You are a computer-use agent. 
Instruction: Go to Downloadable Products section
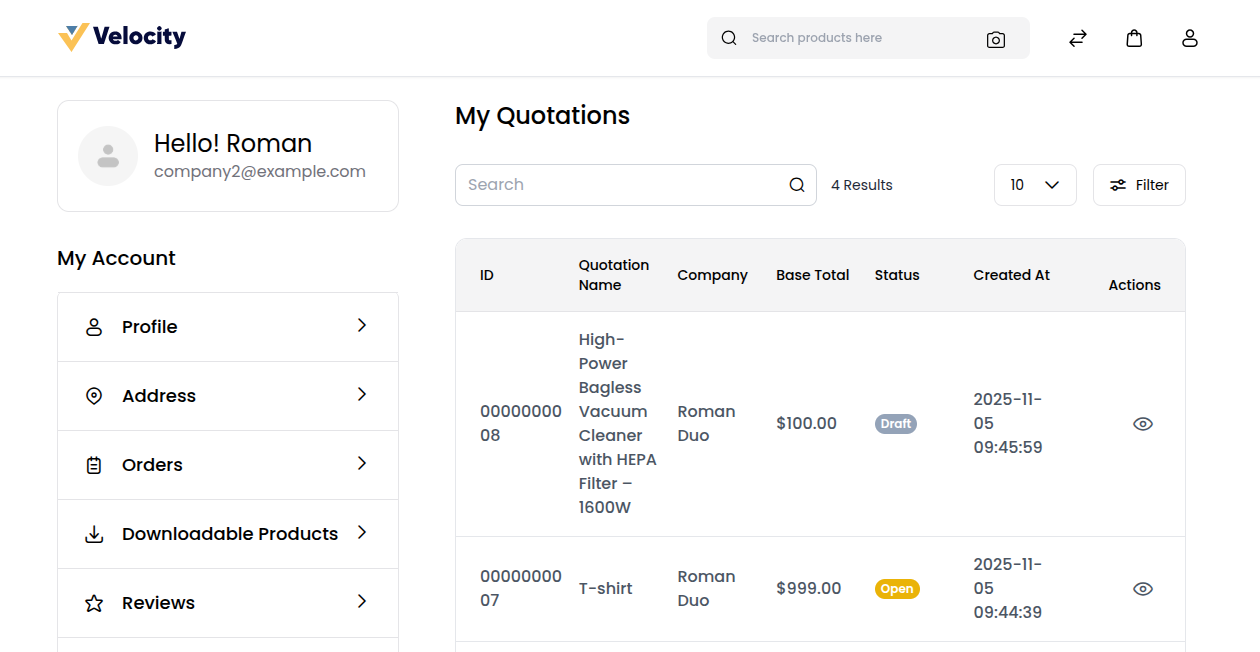pyautogui.click(x=229, y=534)
